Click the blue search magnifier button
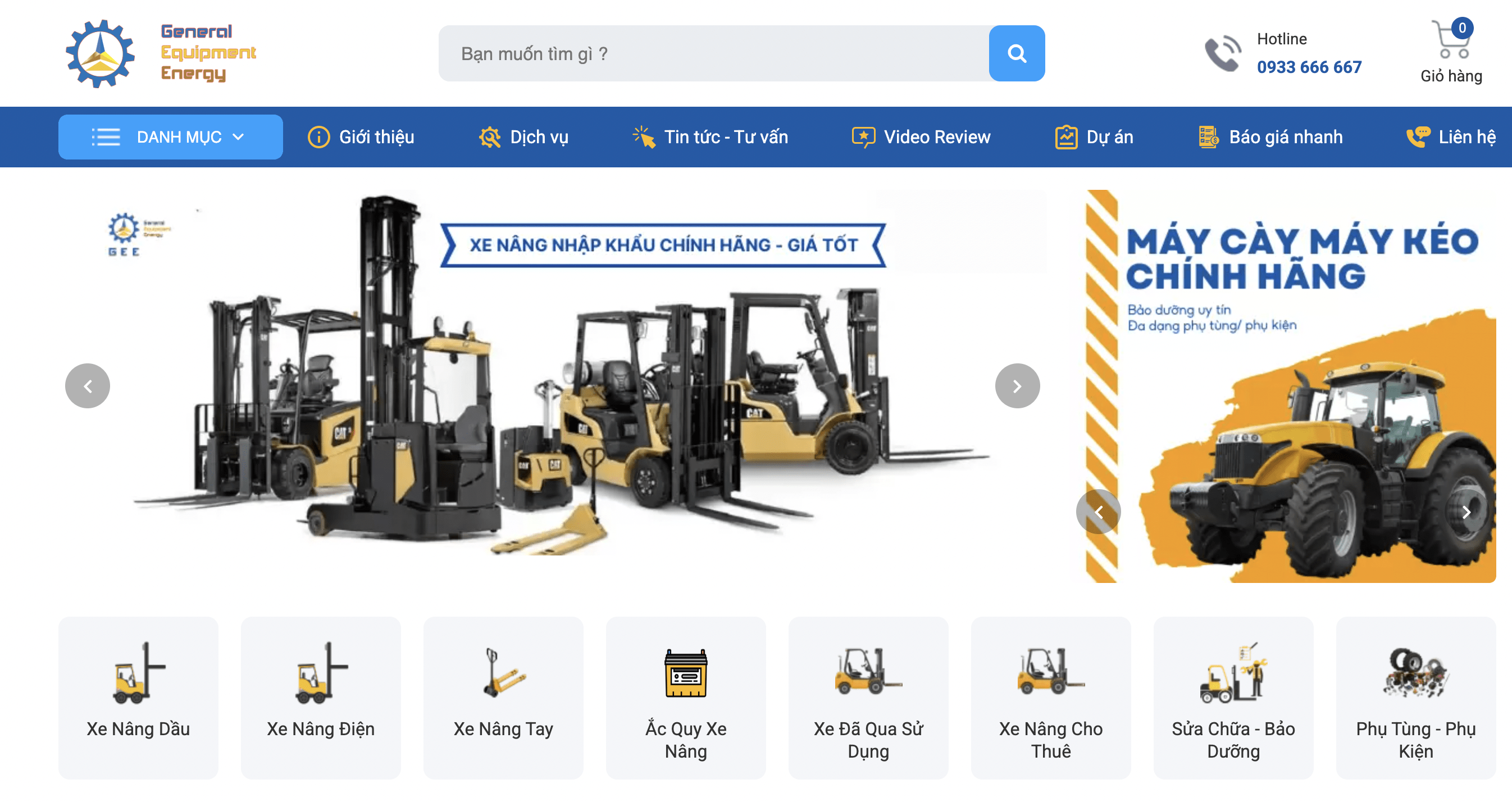The image size is (1512, 802). 1017,53
